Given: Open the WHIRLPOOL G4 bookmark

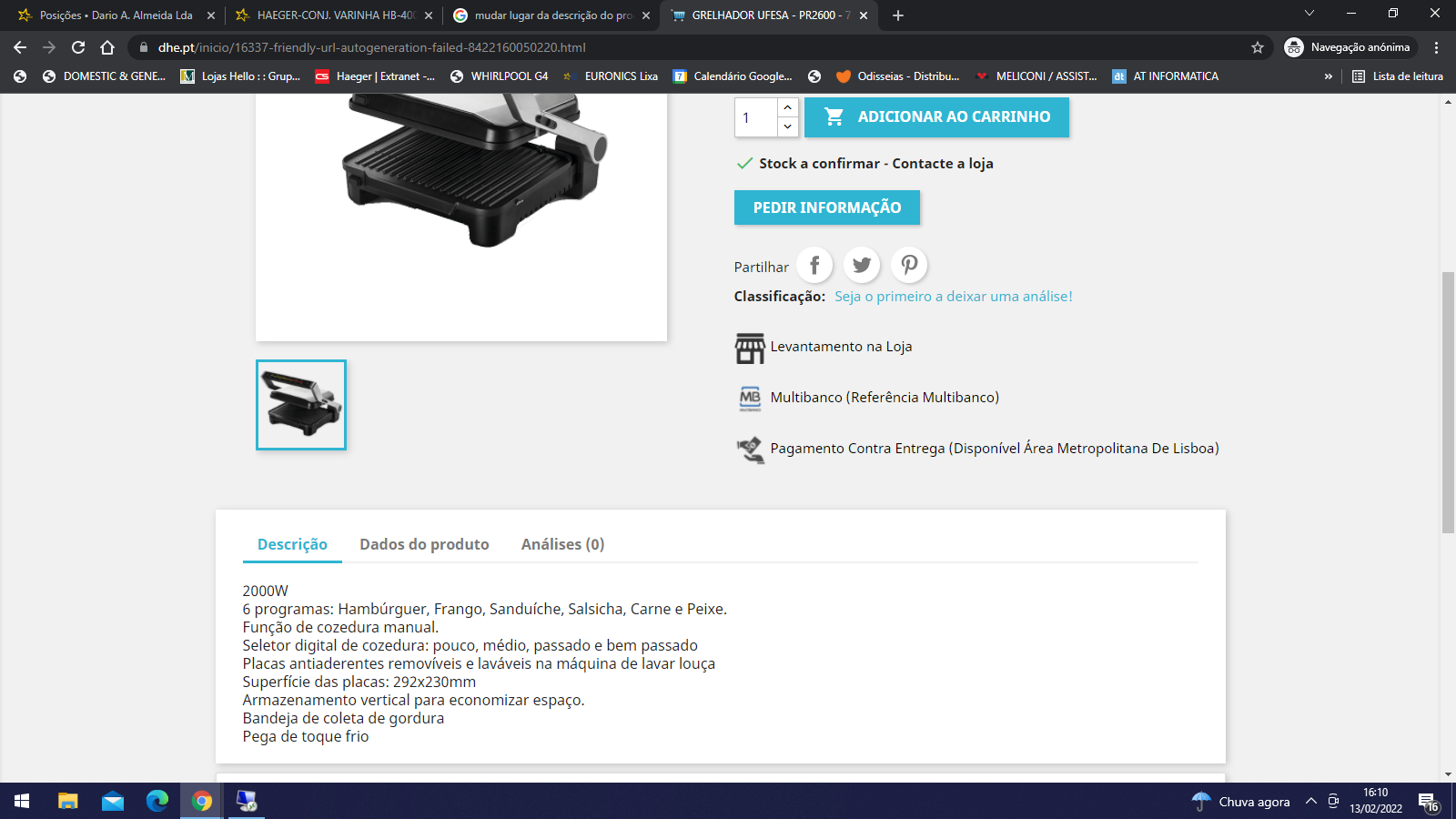Looking at the screenshot, I should click(499, 76).
